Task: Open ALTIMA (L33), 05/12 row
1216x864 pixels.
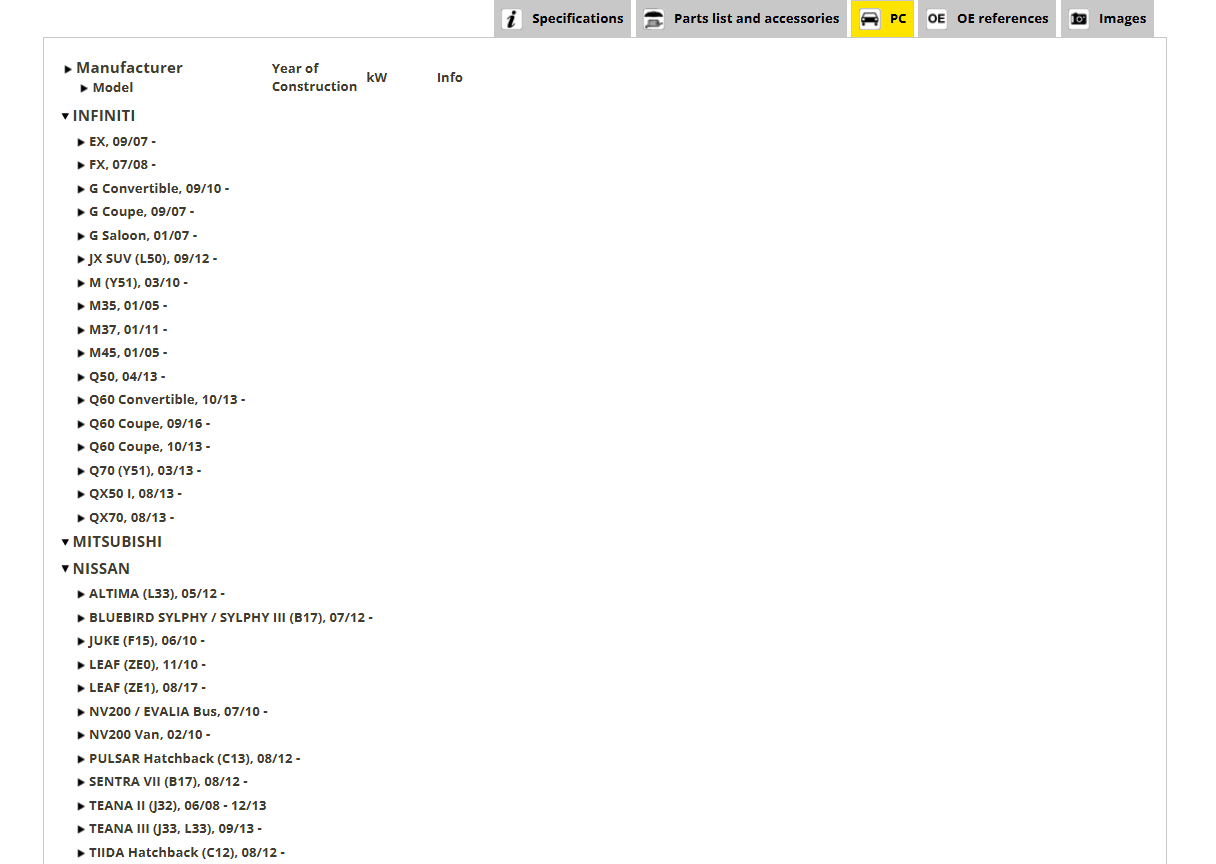Action: (157, 593)
